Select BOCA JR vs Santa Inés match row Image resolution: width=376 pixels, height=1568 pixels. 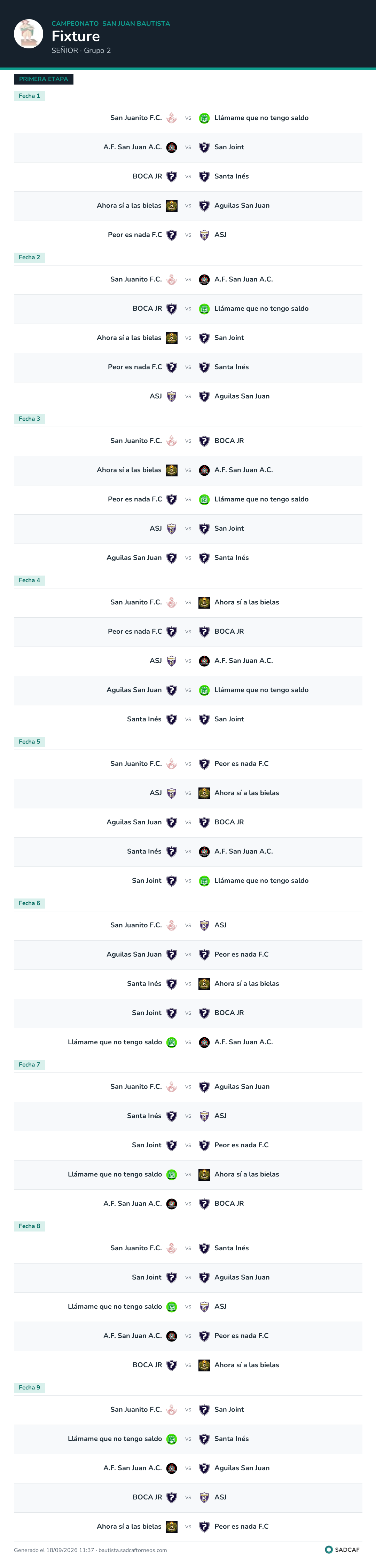[188, 176]
